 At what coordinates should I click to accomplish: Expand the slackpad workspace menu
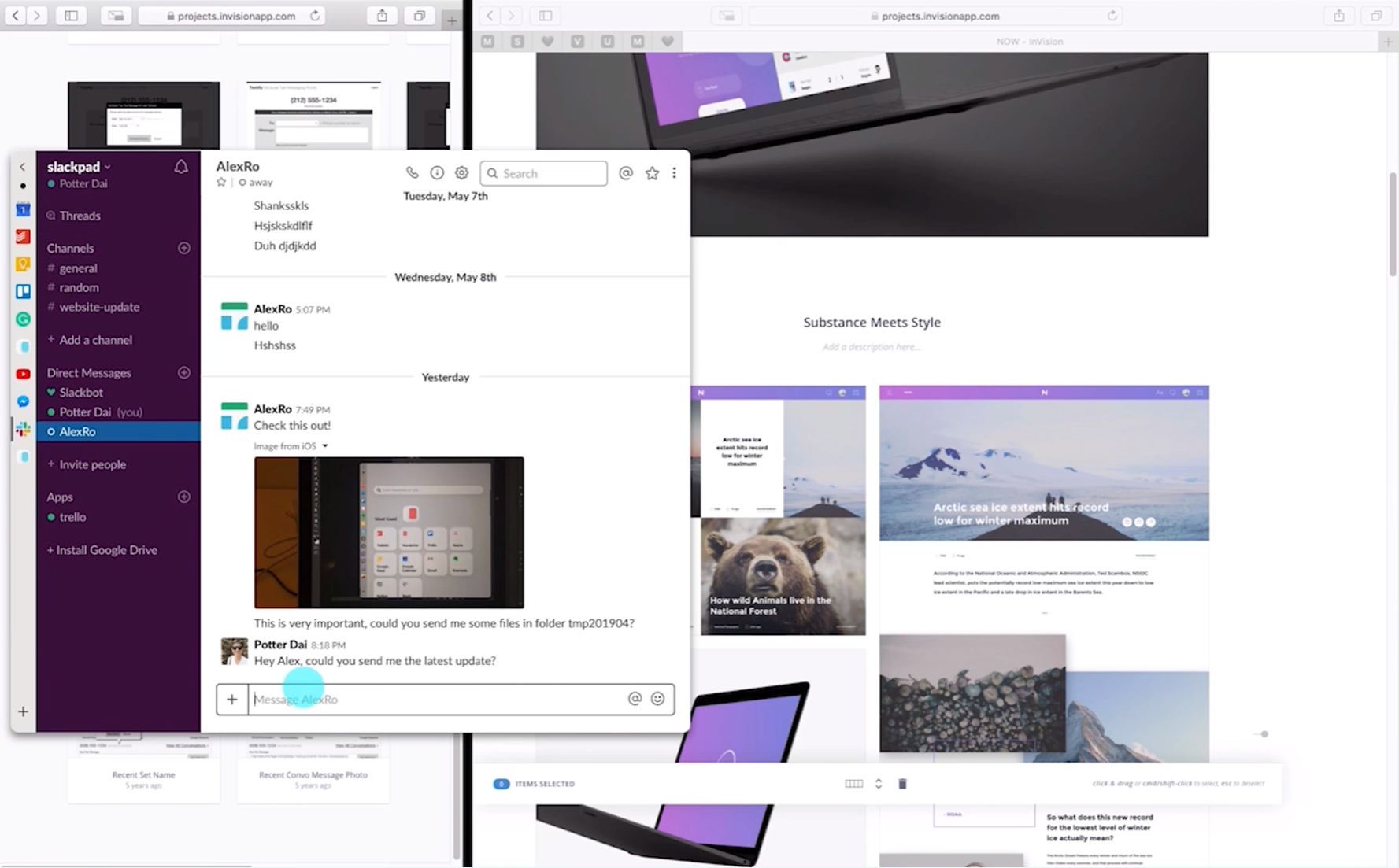[79, 167]
